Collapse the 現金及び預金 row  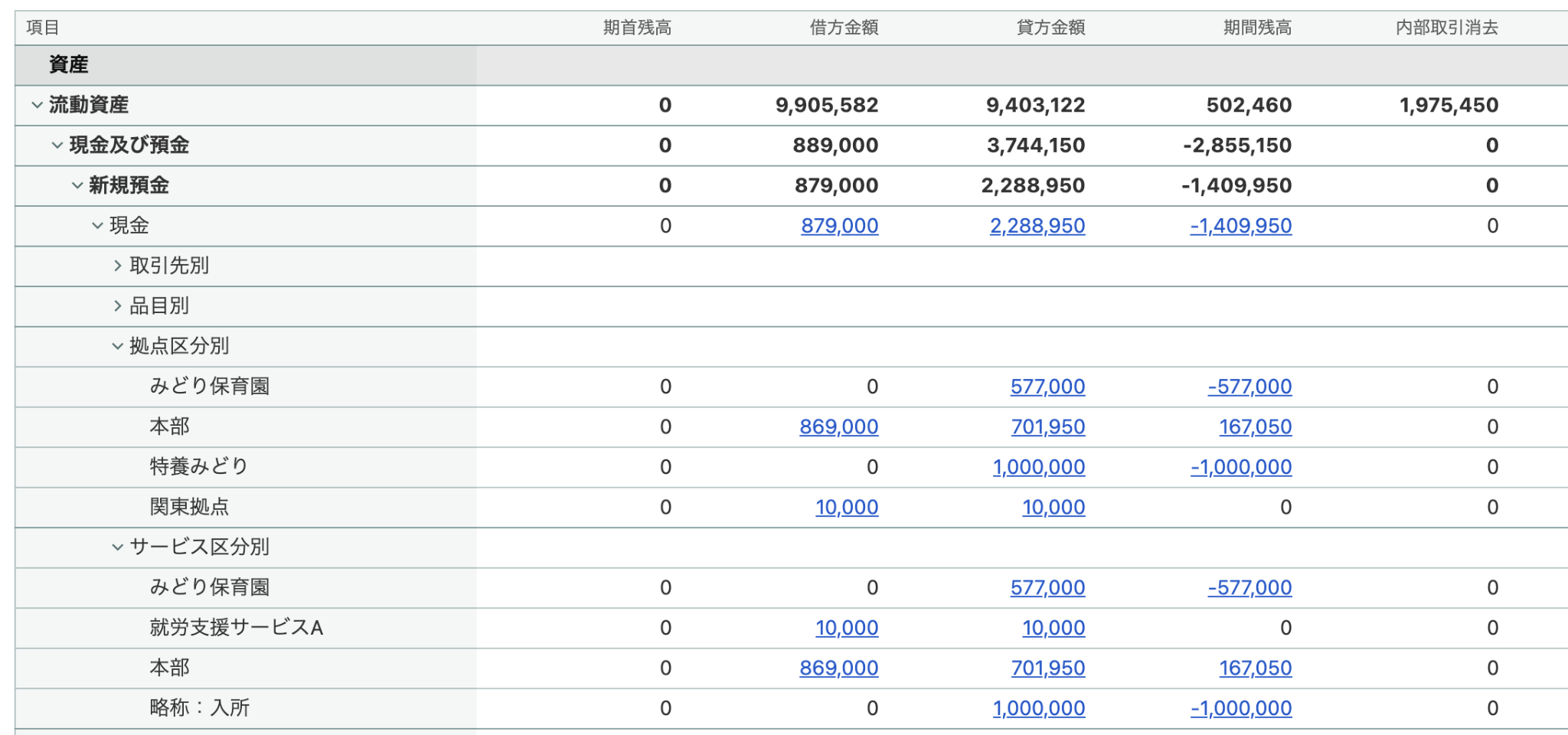click(57, 145)
